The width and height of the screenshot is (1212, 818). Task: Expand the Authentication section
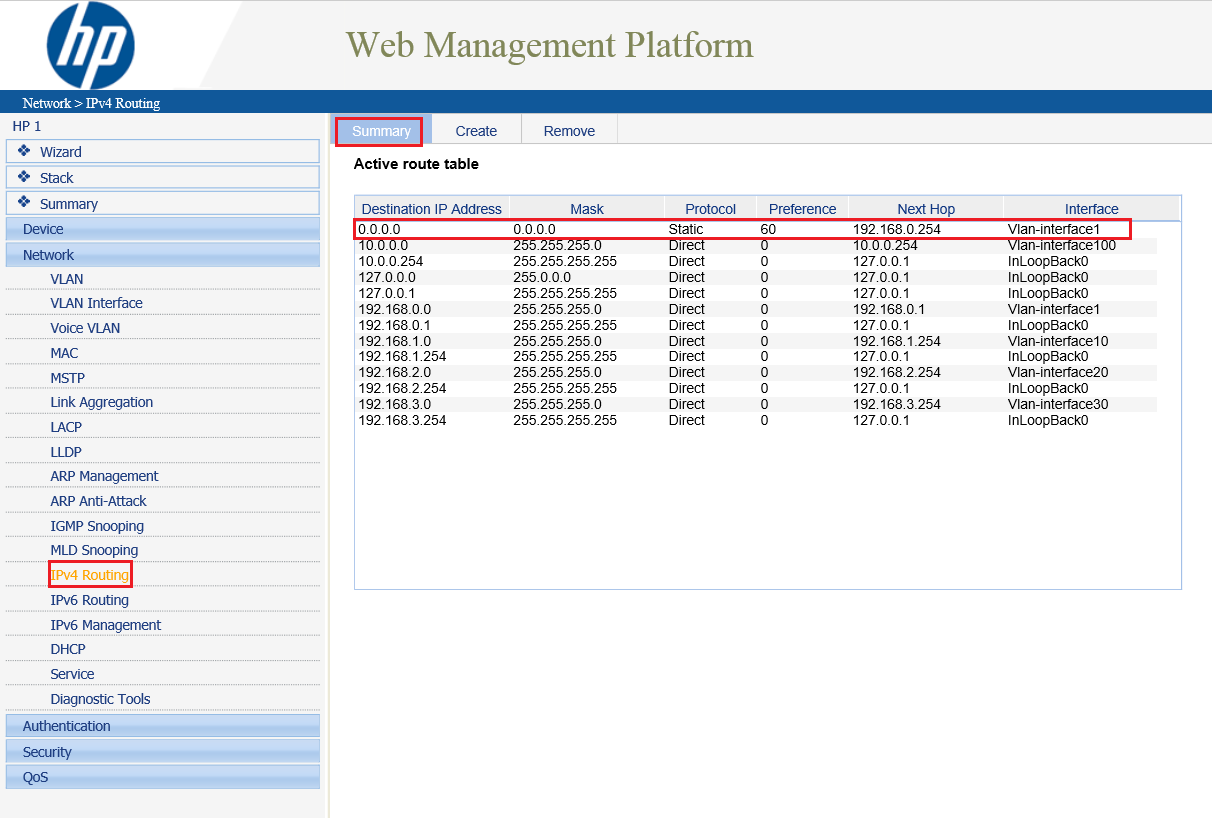[163, 726]
